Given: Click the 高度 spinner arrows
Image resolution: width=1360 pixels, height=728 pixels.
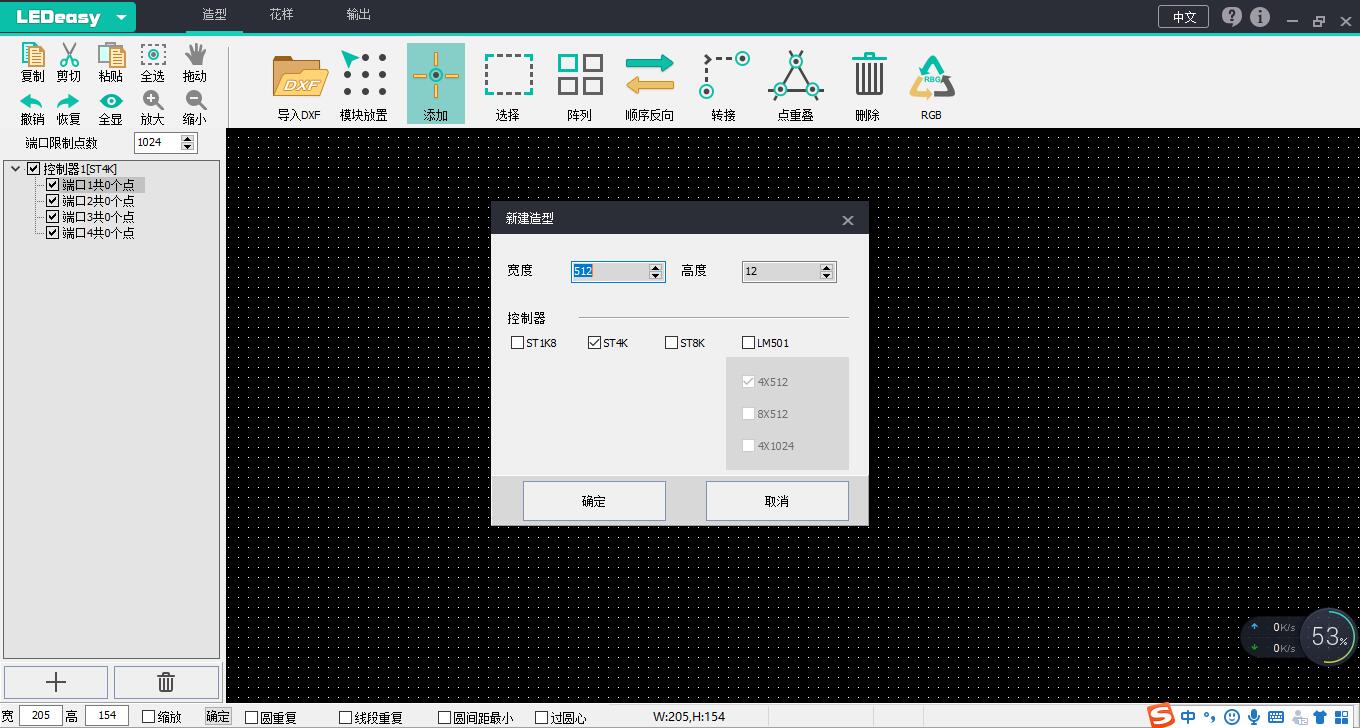Looking at the screenshot, I should pos(826,271).
